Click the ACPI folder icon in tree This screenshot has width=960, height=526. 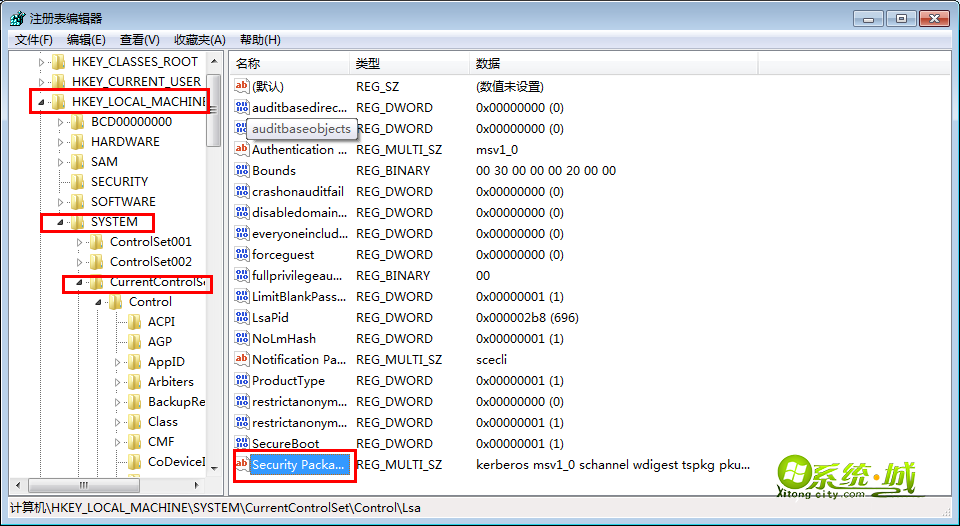pyautogui.click(x=134, y=322)
